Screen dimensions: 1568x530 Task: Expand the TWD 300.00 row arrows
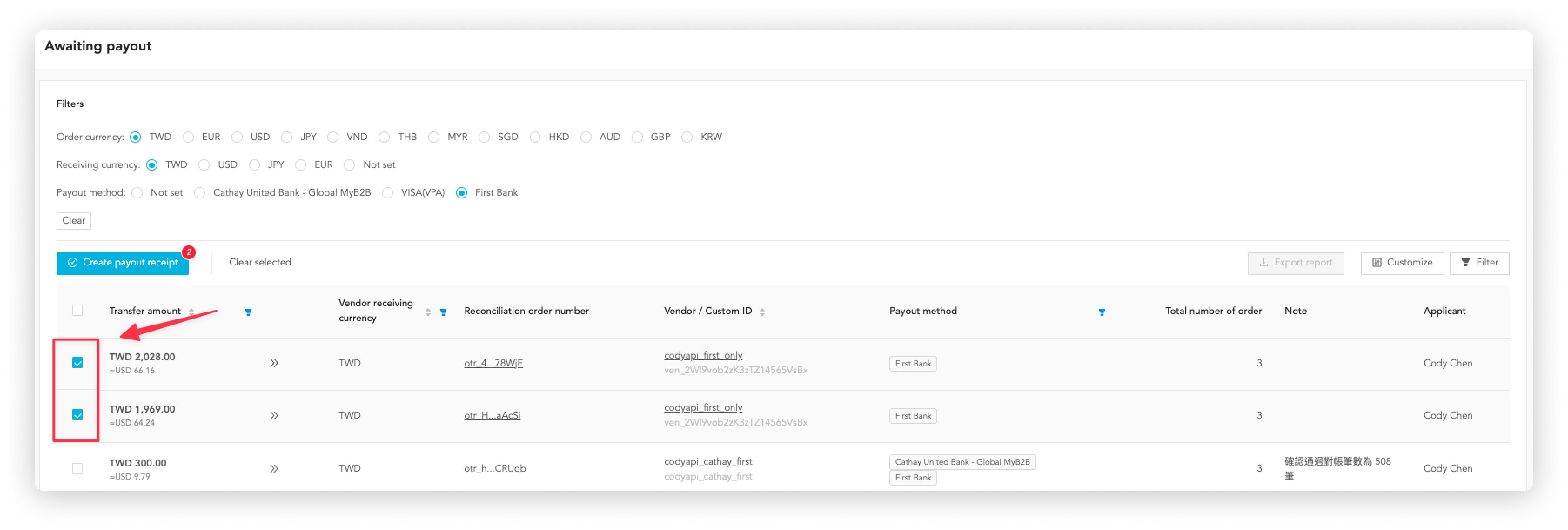(274, 469)
